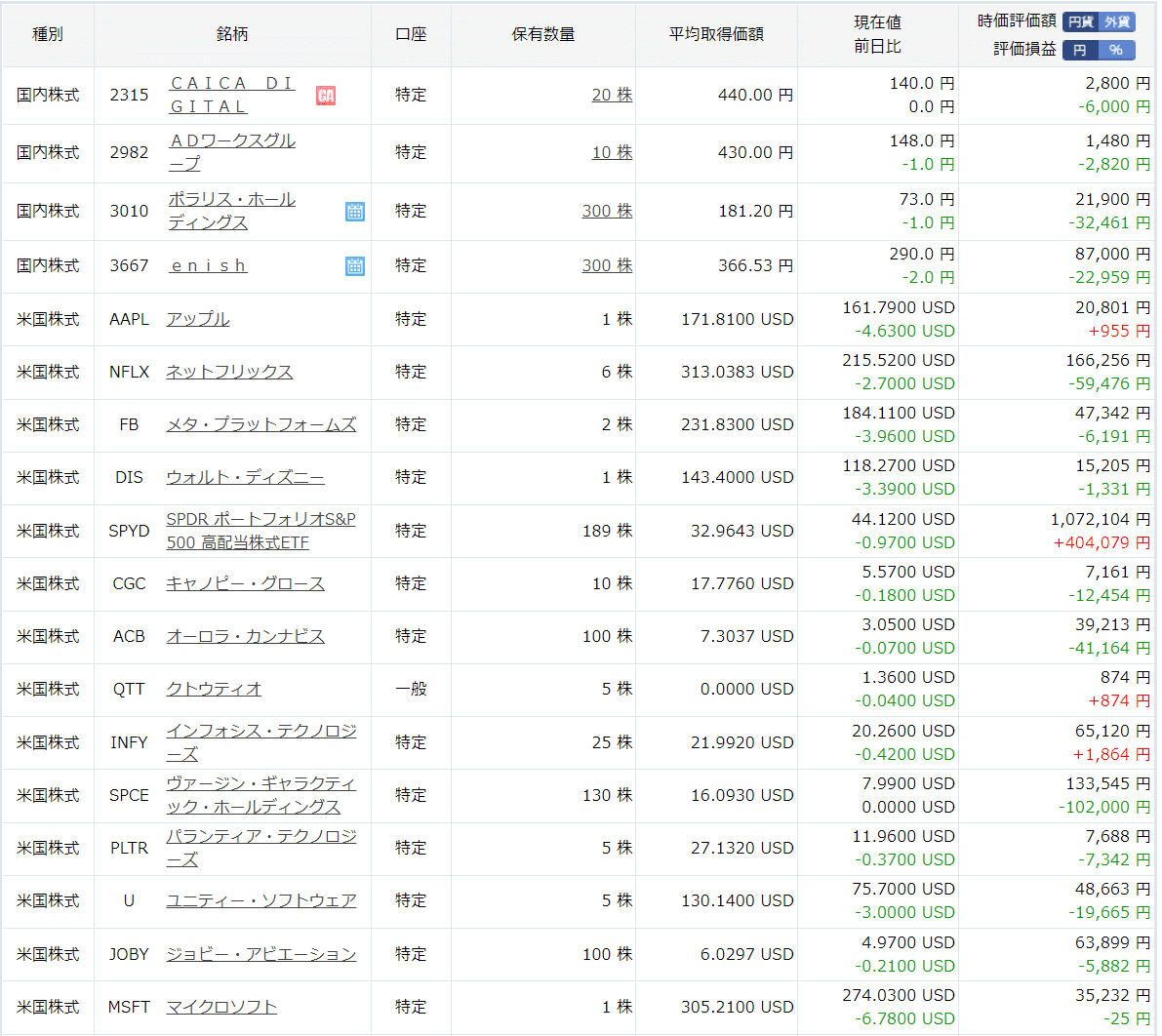Open ウォルト・ディズニー stock link

click(245, 477)
